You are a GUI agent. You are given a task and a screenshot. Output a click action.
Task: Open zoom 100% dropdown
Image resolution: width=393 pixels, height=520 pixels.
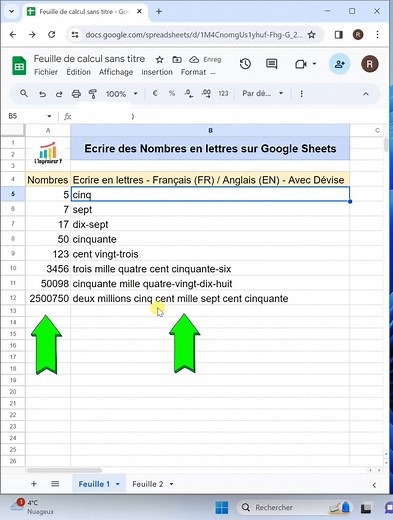(121, 94)
